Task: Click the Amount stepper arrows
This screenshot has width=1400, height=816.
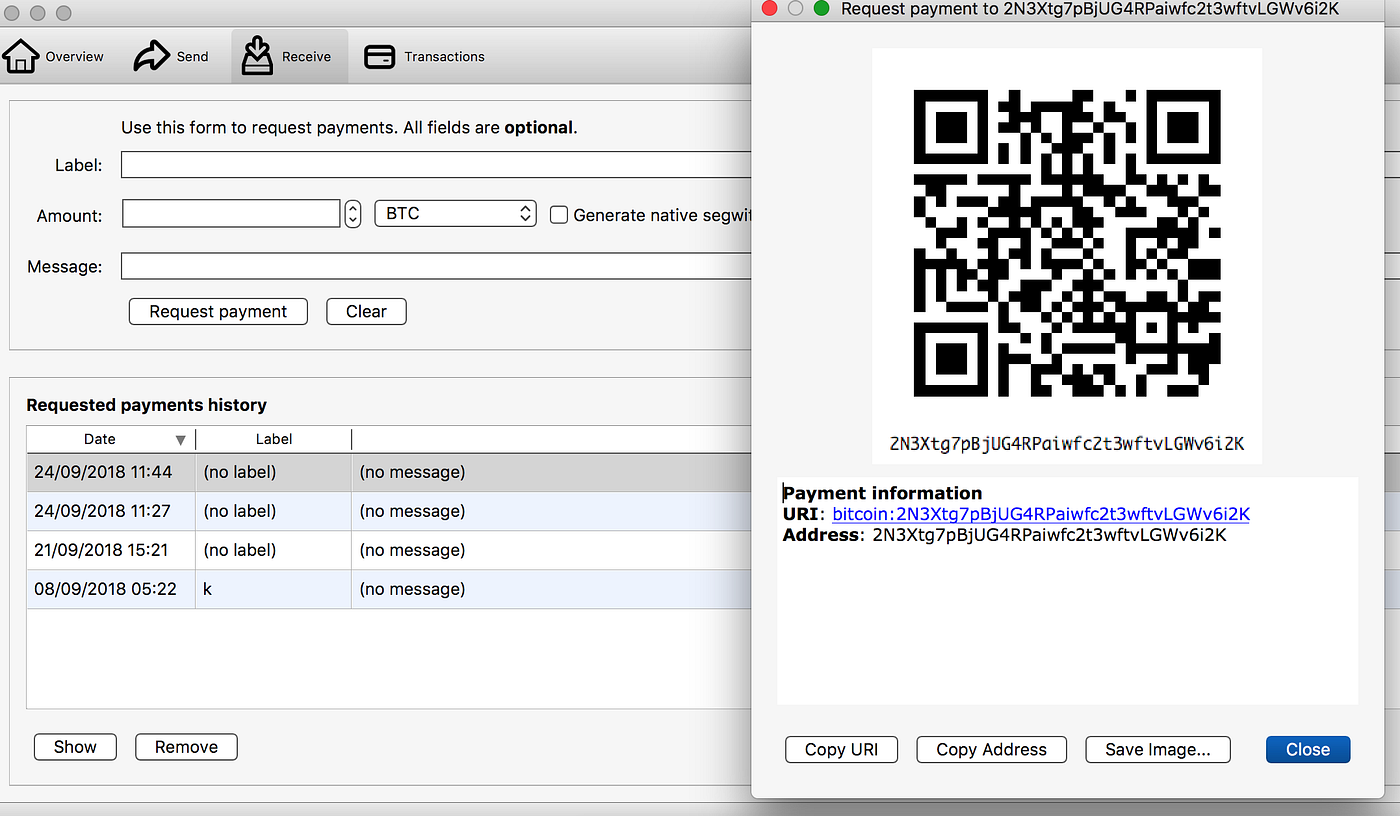Action: tap(353, 214)
